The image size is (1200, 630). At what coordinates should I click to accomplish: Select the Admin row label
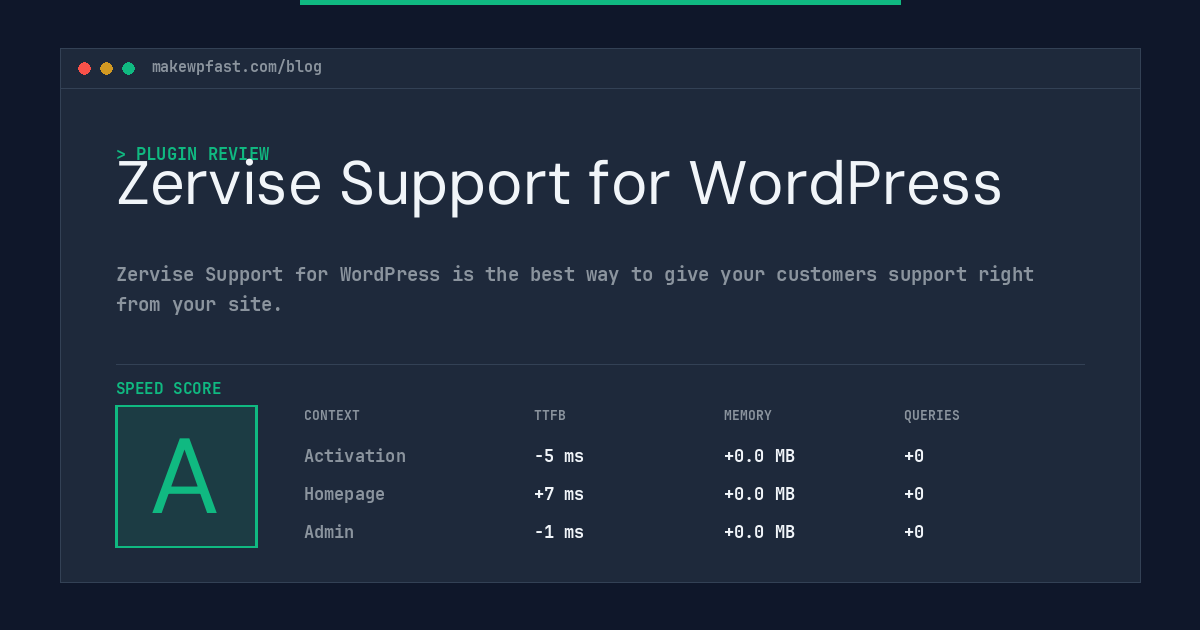(x=329, y=532)
